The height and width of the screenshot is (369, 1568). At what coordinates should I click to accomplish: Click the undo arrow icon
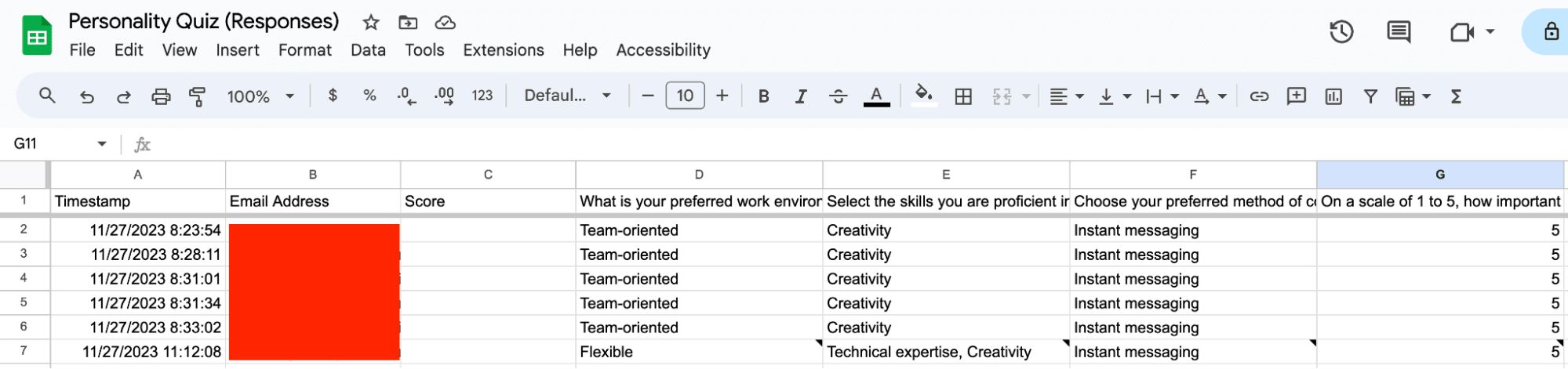pos(86,96)
